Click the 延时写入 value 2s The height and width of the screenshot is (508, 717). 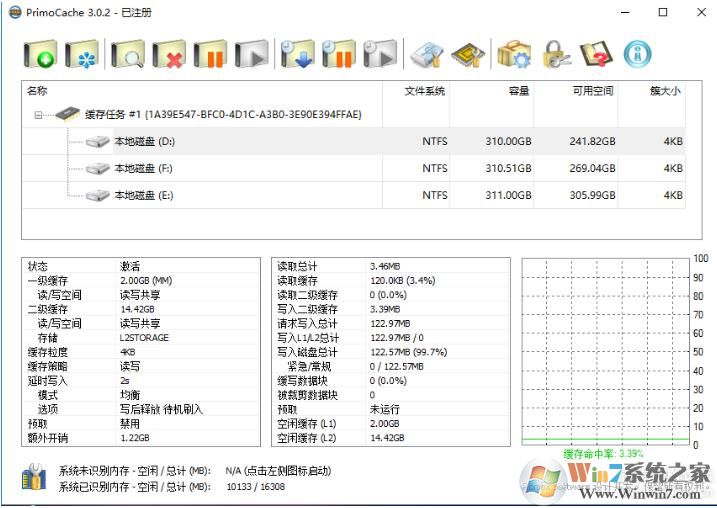125,380
